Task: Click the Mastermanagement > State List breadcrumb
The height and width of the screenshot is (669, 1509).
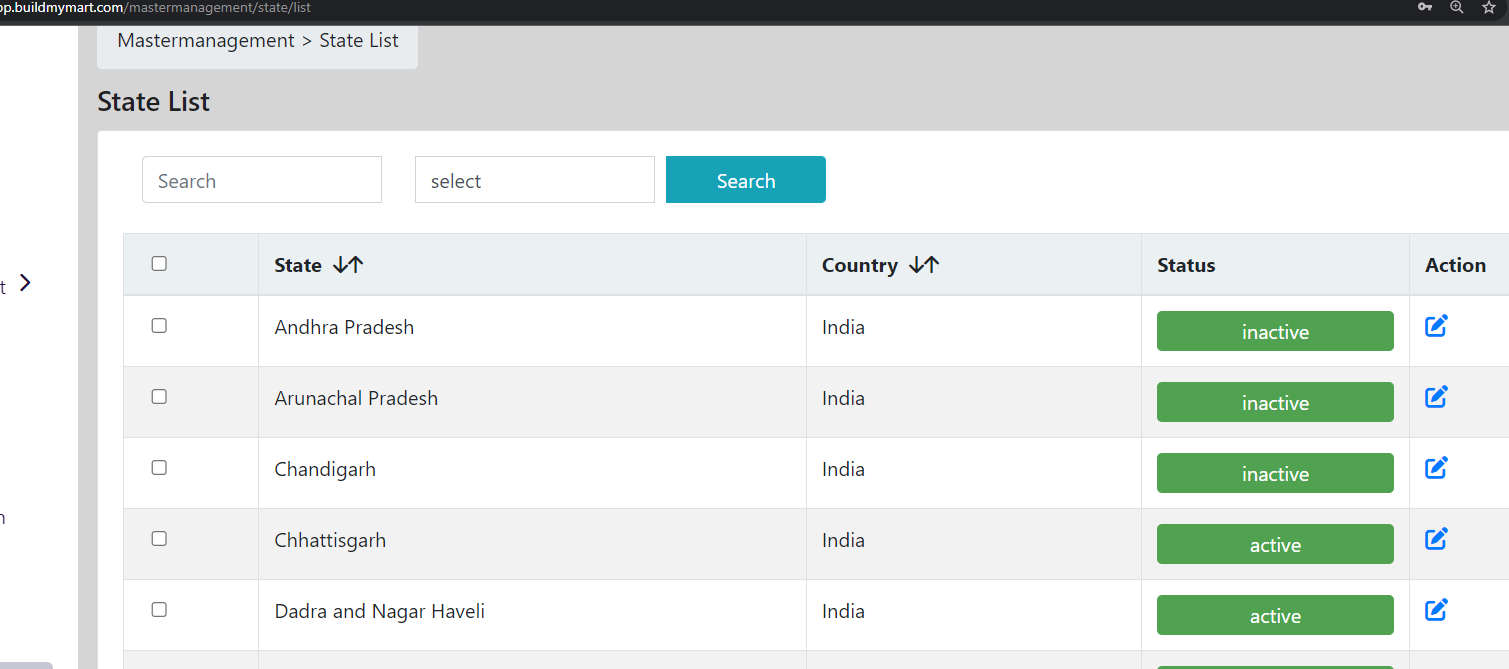Action: point(258,41)
